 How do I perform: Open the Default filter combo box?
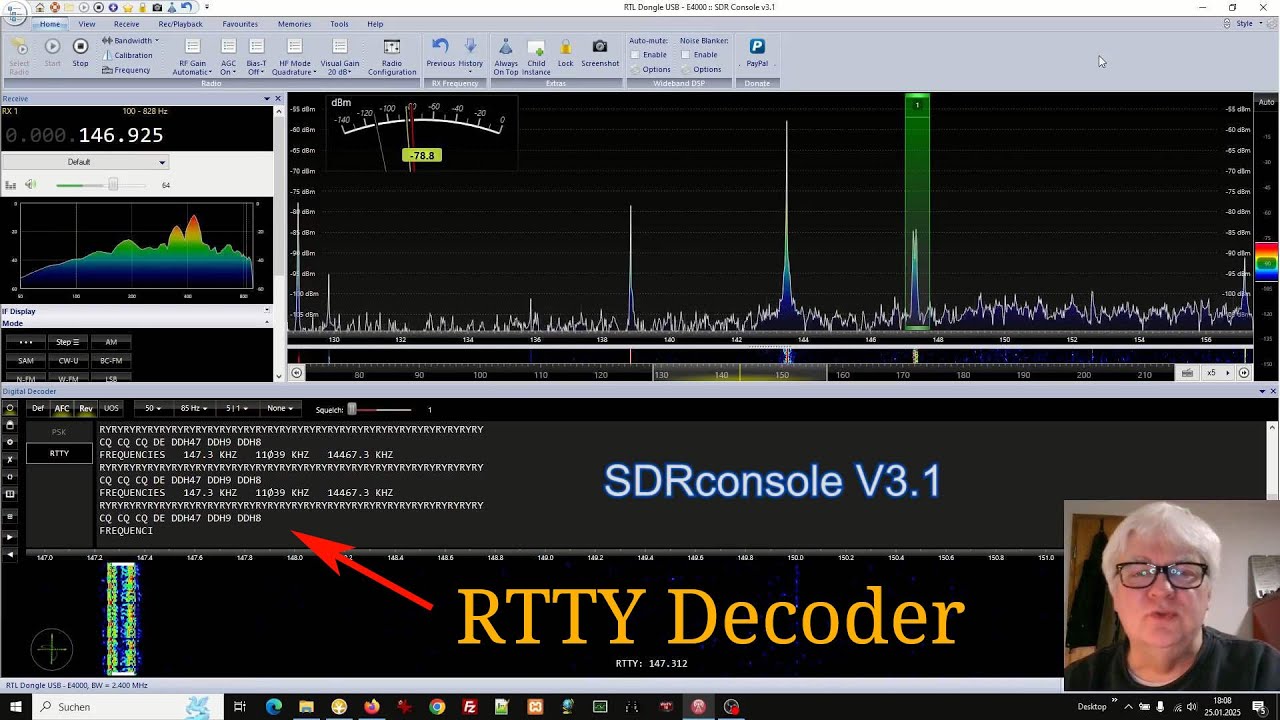click(85, 162)
